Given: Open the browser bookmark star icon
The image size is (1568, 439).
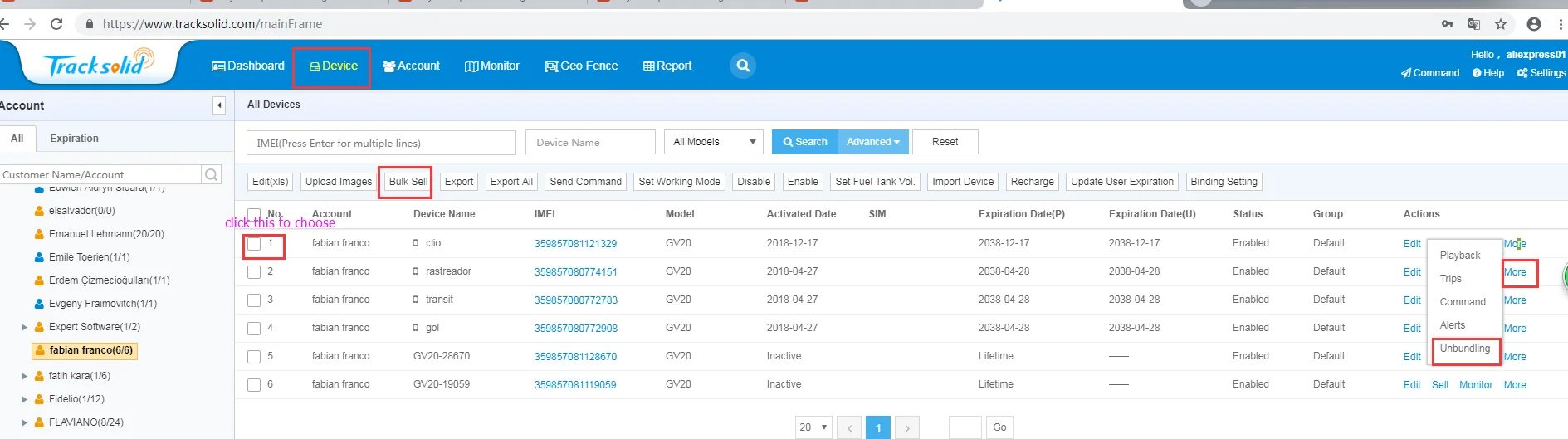Looking at the screenshot, I should 1501,24.
